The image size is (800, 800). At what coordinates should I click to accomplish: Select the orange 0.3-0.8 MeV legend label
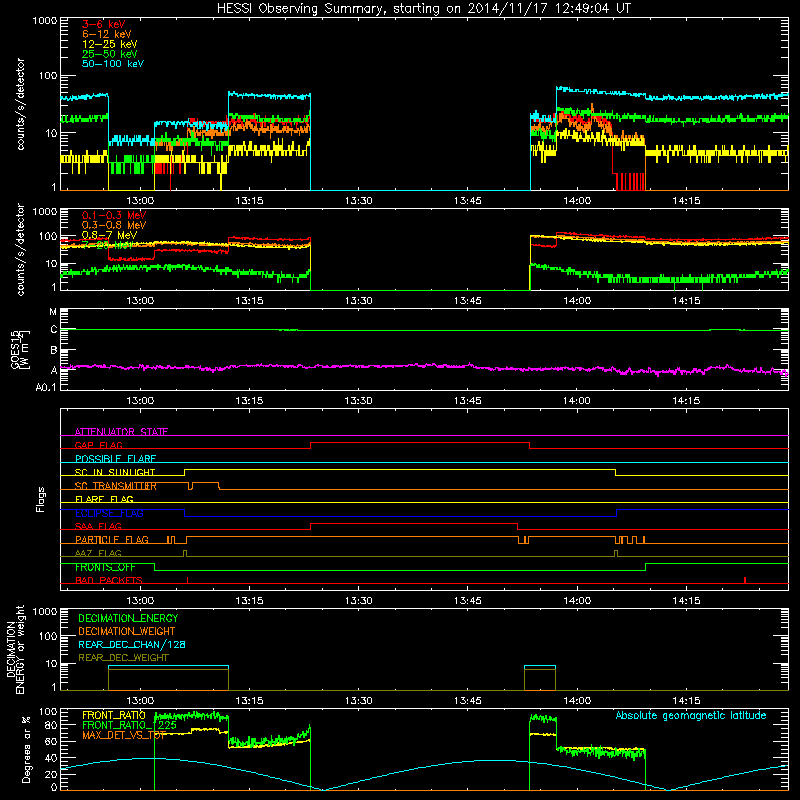(x=114, y=225)
